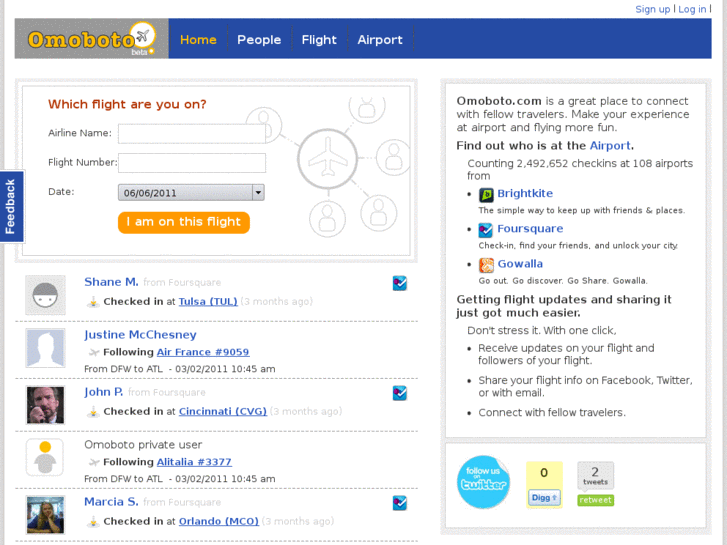Open the Feedback side tab

coord(11,206)
